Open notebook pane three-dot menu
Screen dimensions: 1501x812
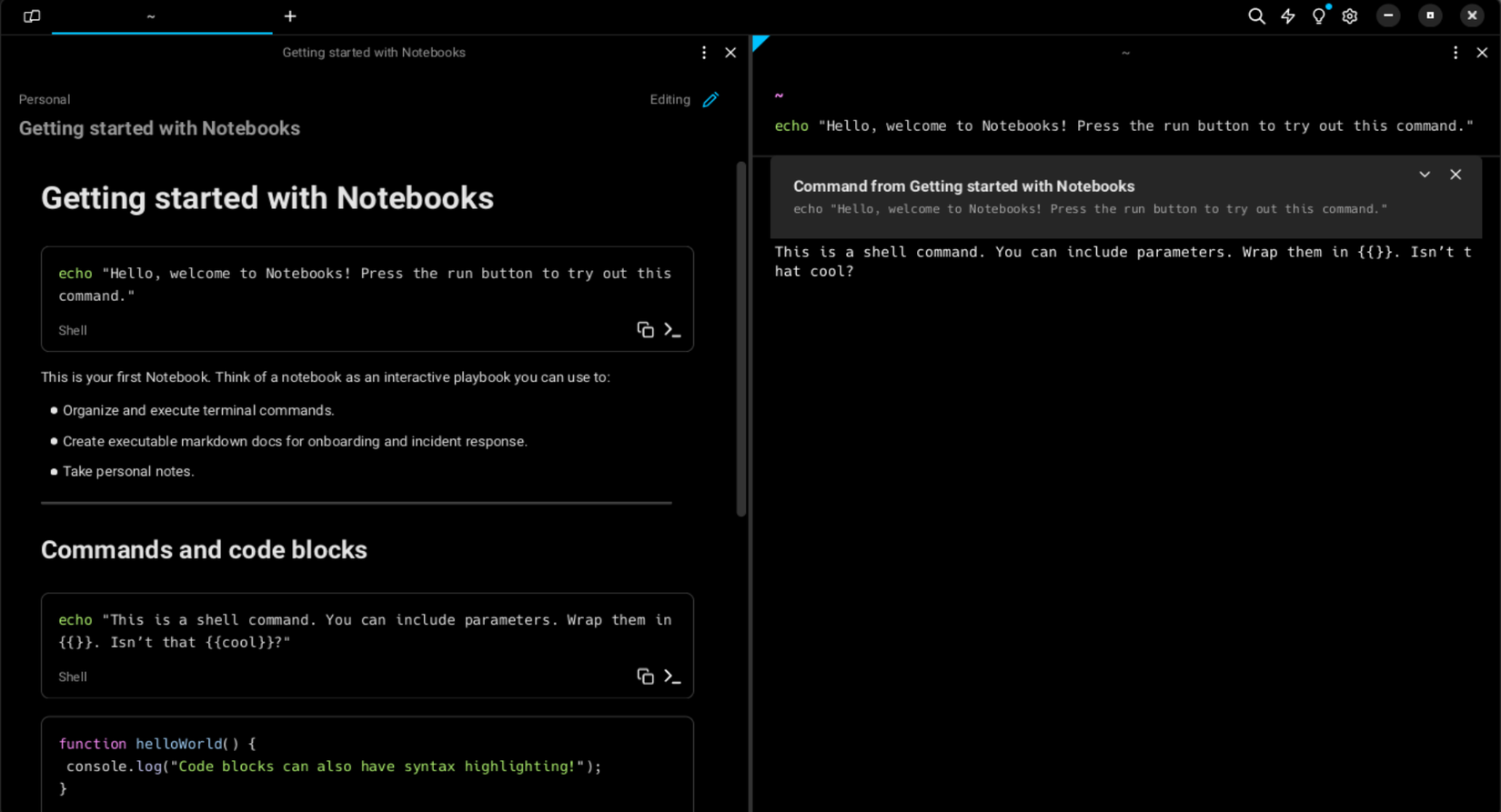pyautogui.click(x=704, y=53)
